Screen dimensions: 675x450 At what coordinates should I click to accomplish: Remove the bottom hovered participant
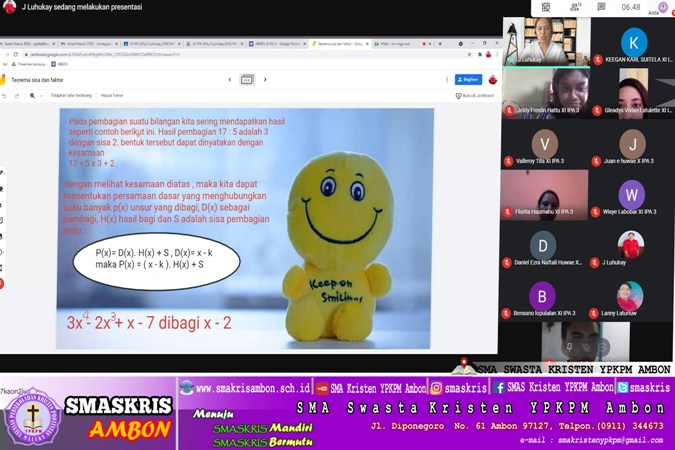pos(602,347)
